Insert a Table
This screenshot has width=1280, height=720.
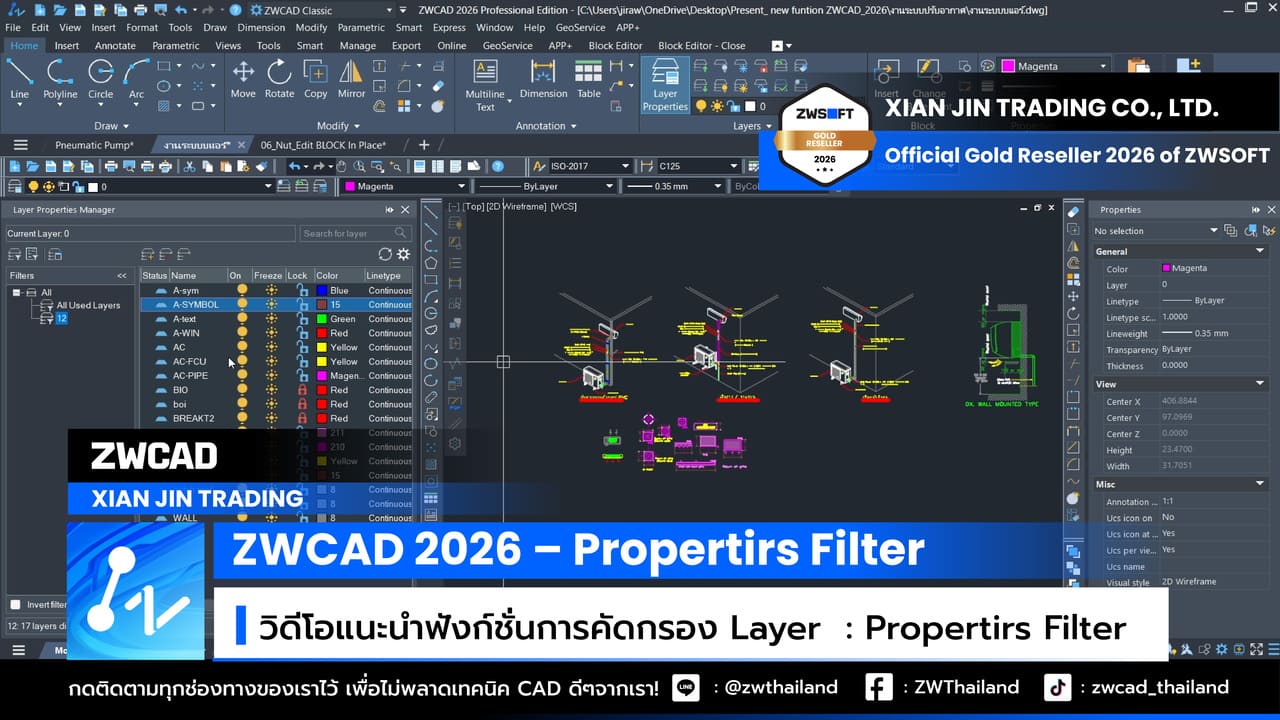589,80
